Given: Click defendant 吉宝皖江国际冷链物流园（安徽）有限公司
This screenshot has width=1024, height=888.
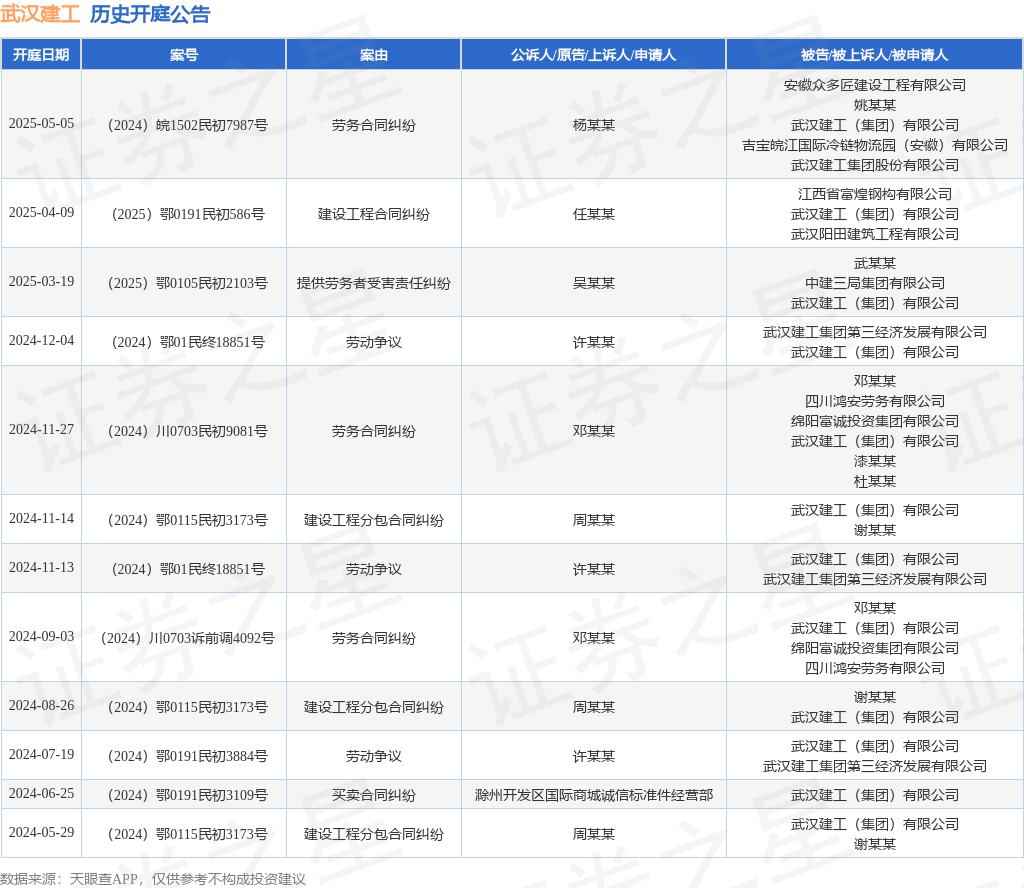Looking at the screenshot, I should click(x=874, y=145).
